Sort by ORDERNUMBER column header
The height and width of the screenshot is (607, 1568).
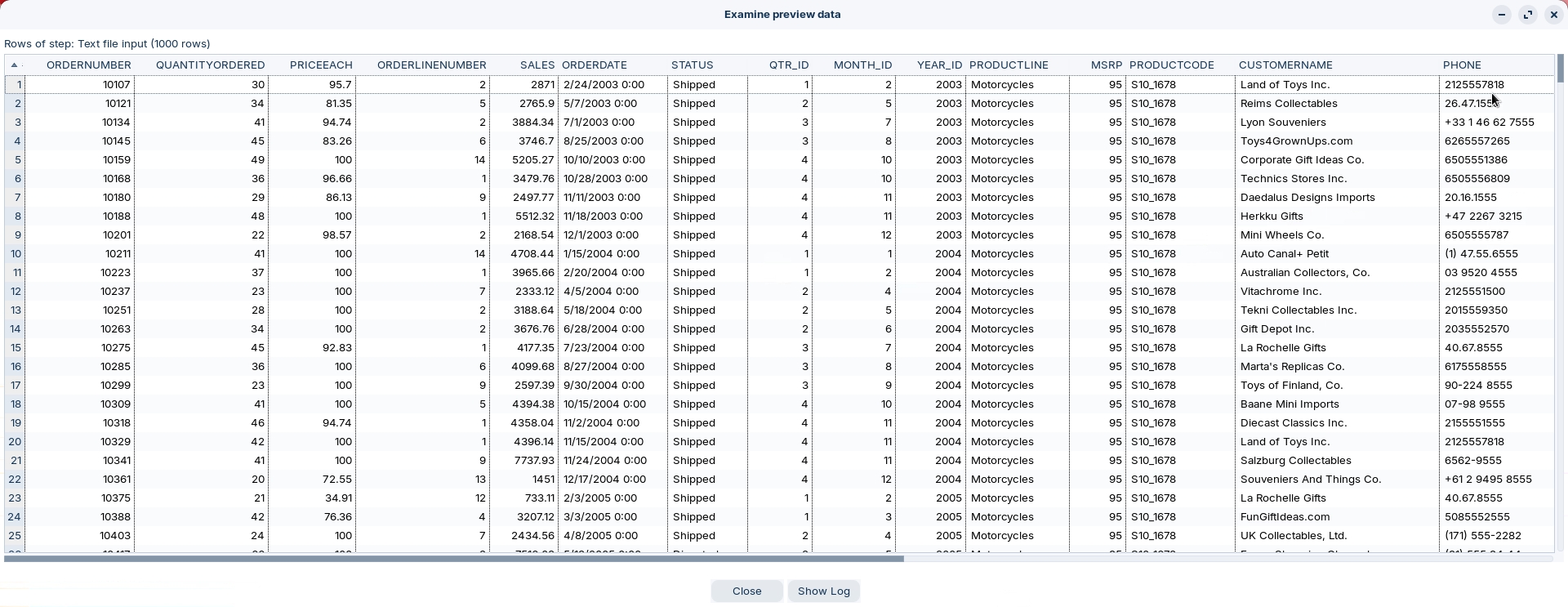tap(88, 65)
